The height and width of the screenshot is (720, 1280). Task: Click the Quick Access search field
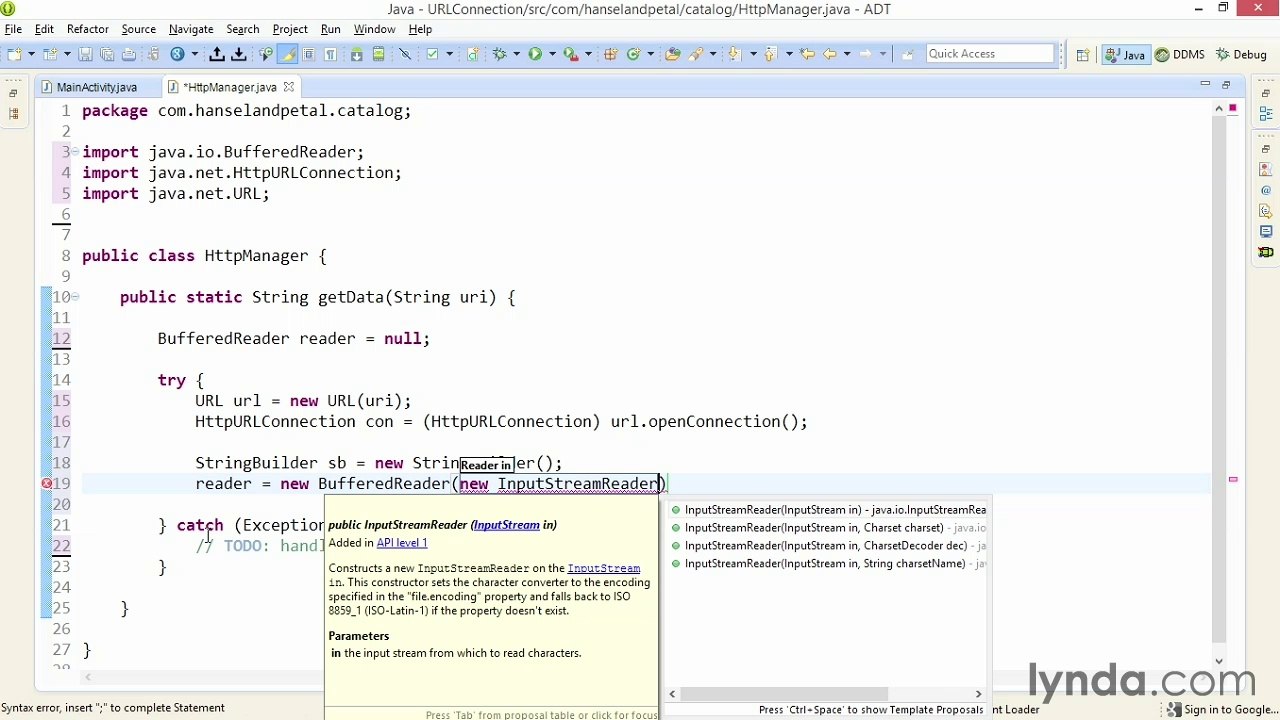pyautogui.click(x=990, y=54)
